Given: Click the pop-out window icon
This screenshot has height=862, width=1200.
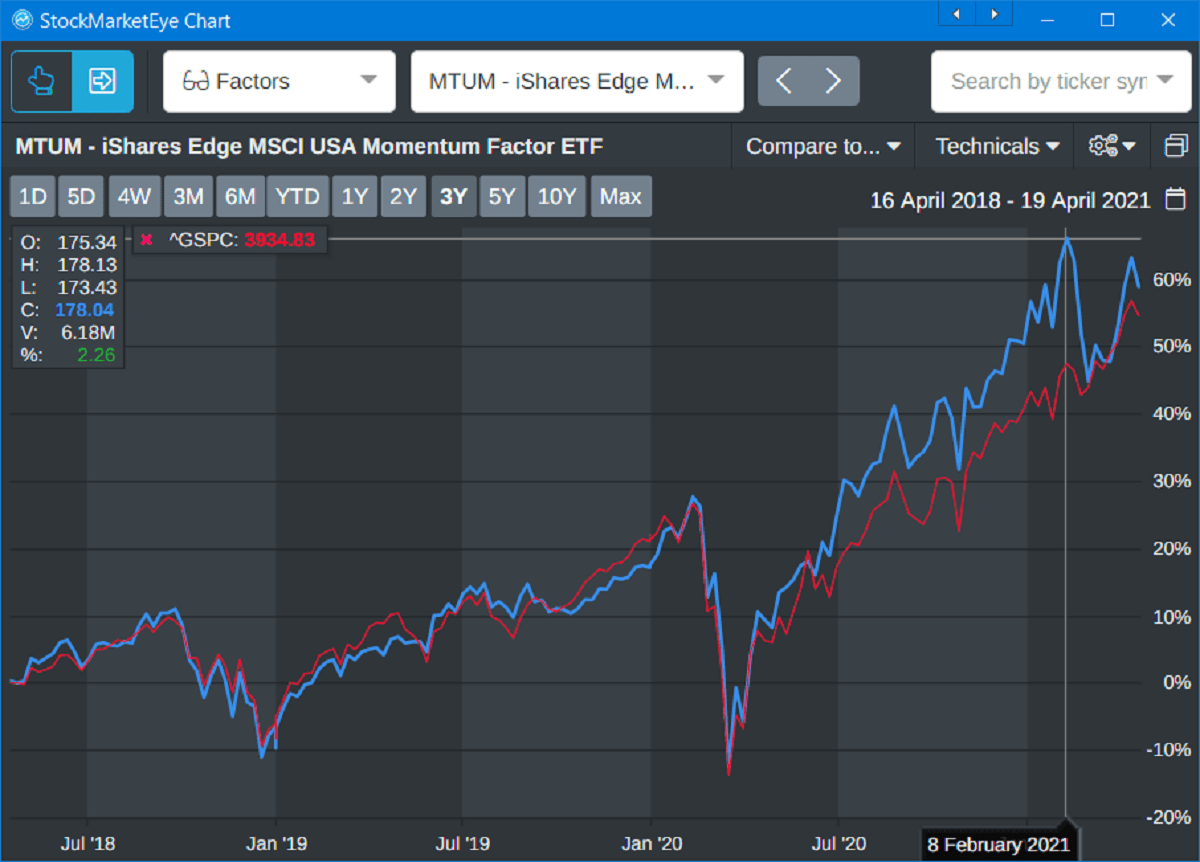Looking at the screenshot, I should click(x=1175, y=146).
